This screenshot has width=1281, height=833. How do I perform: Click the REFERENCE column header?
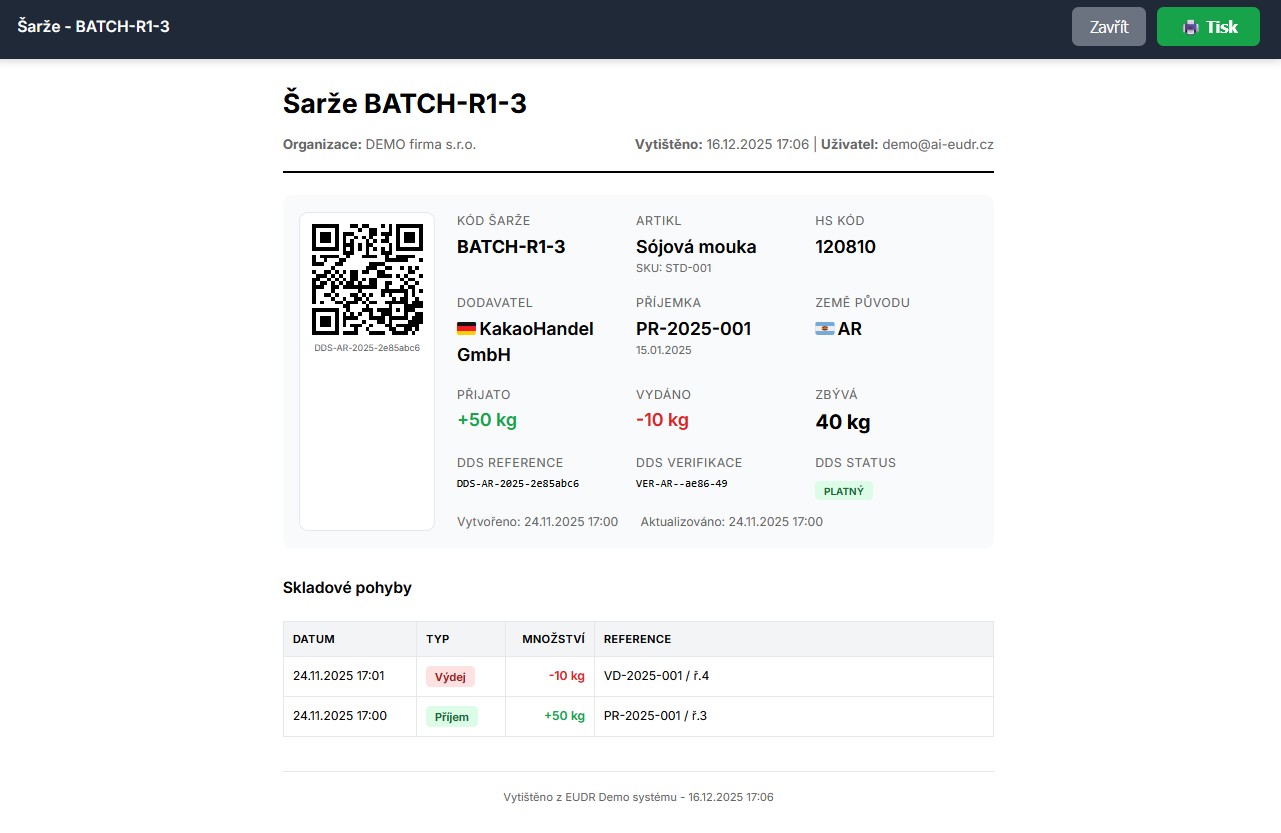pos(637,639)
